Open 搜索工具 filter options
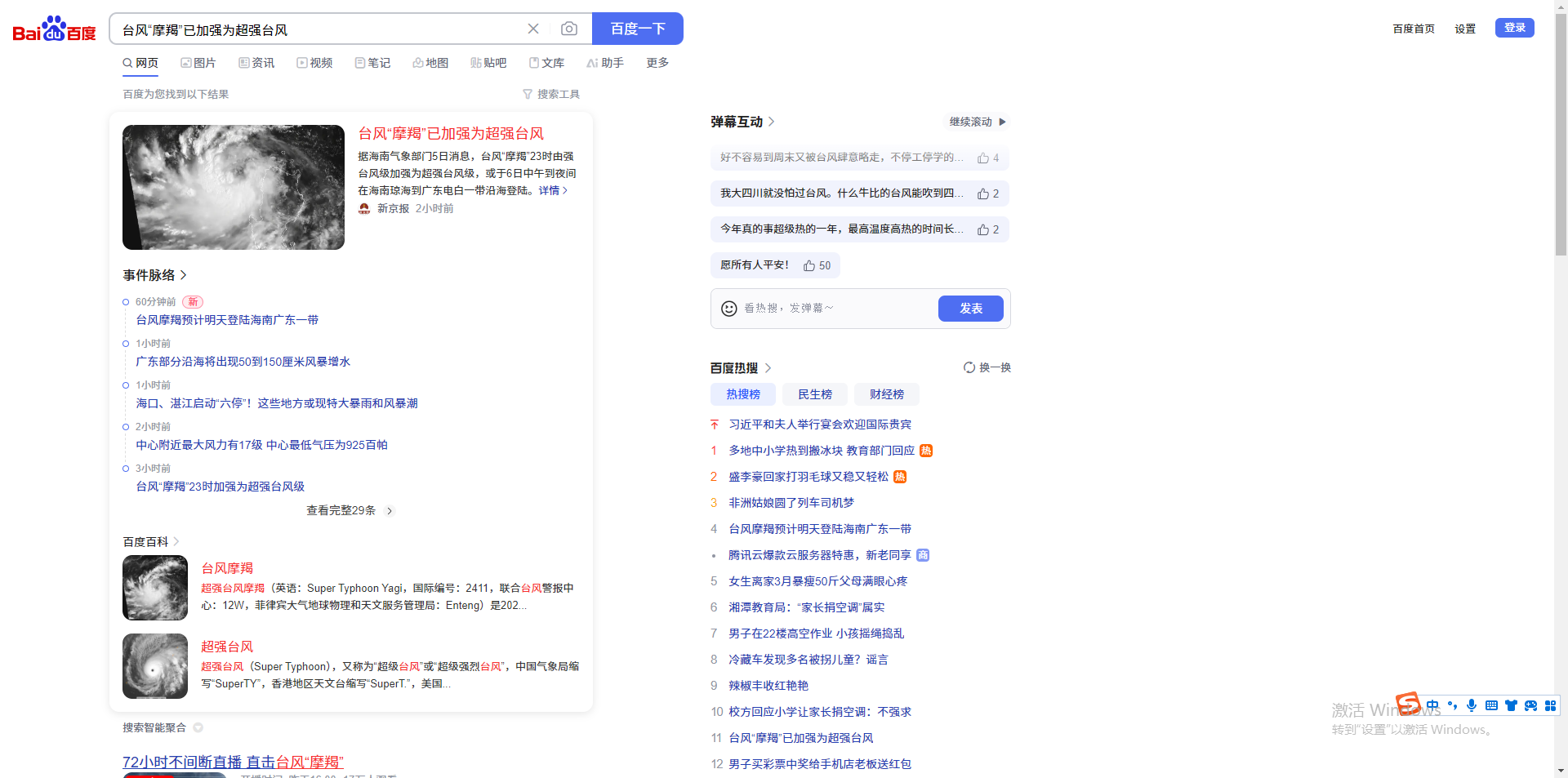Viewport: 1568px width, 778px height. (x=551, y=94)
